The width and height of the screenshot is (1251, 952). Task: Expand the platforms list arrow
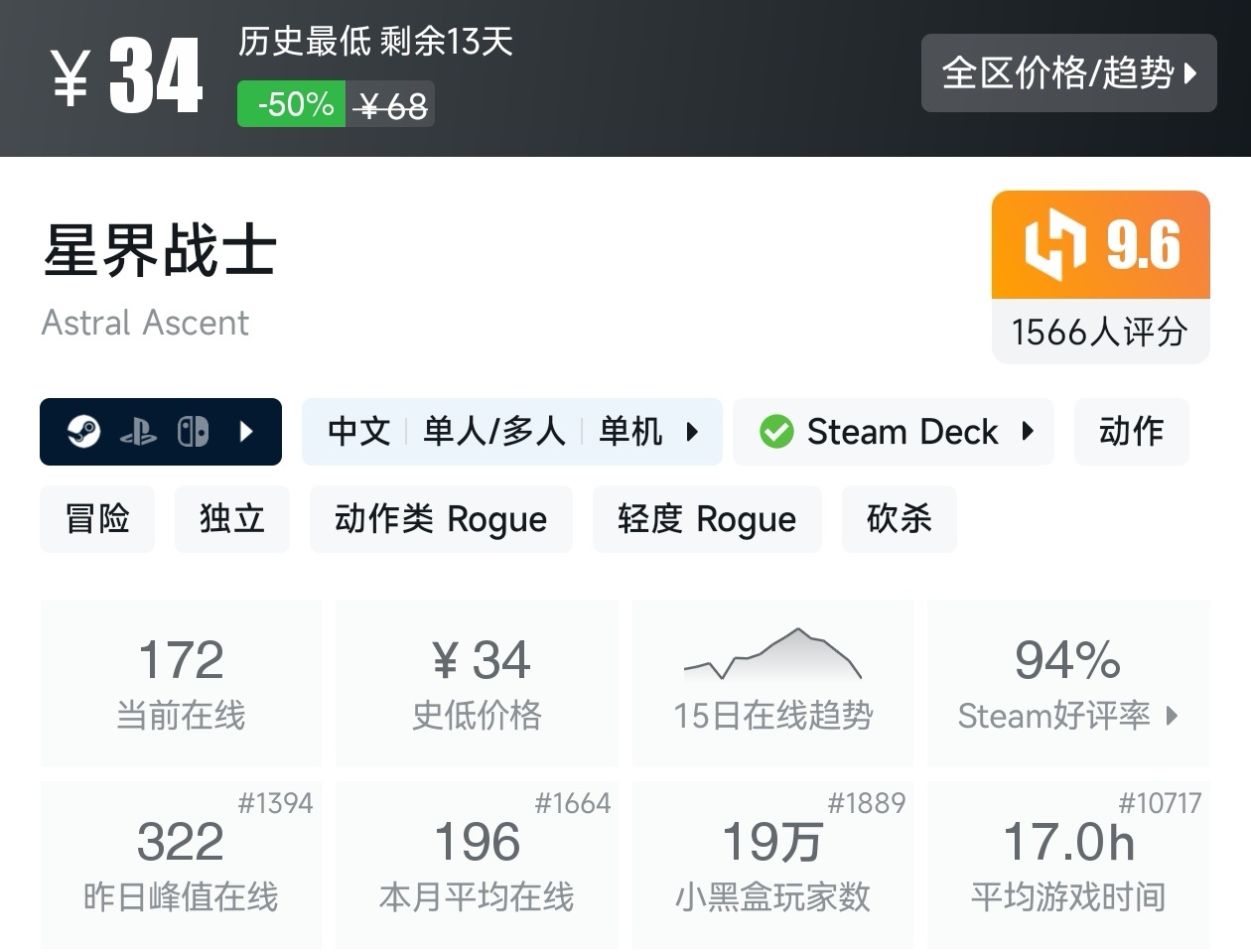(247, 432)
